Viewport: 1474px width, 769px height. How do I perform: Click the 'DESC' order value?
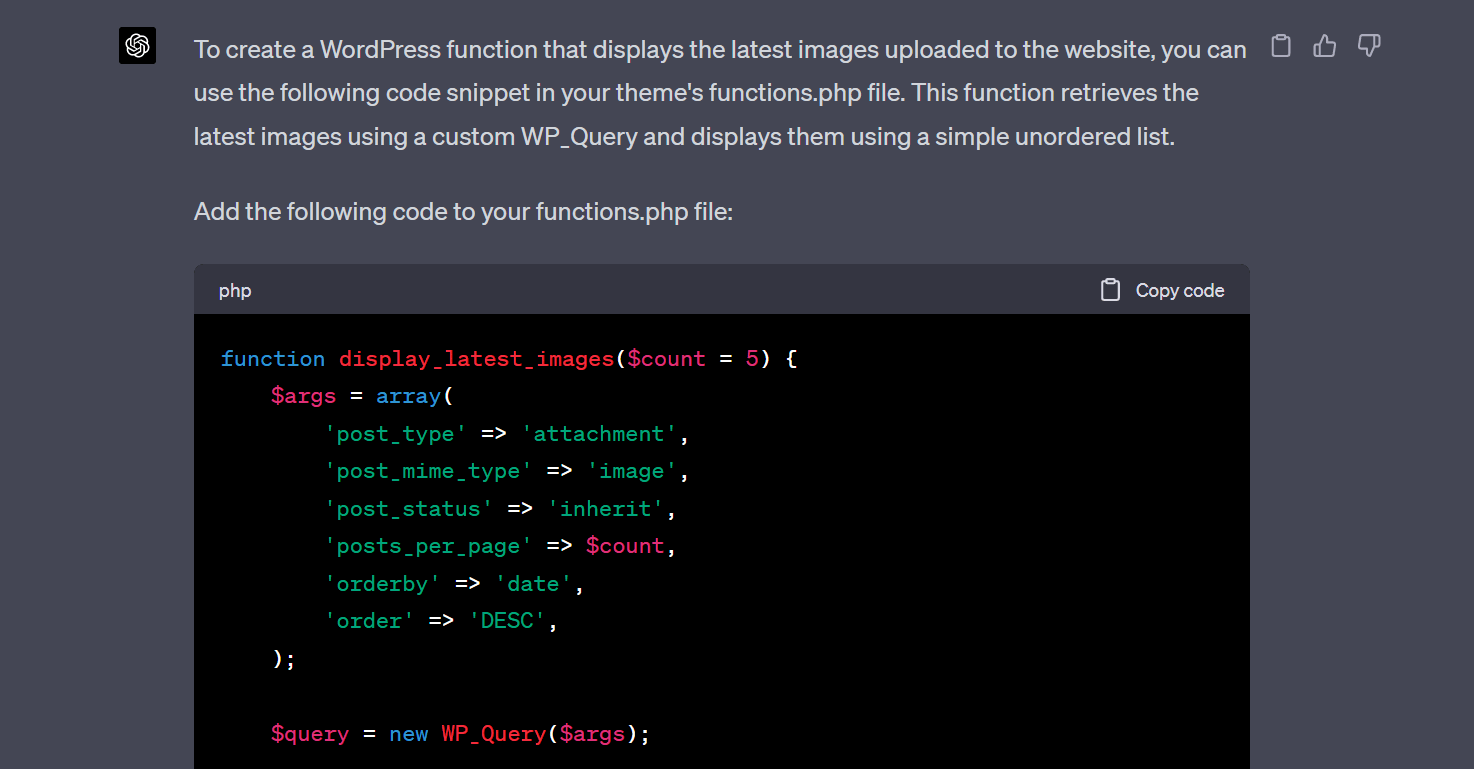point(506,620)
